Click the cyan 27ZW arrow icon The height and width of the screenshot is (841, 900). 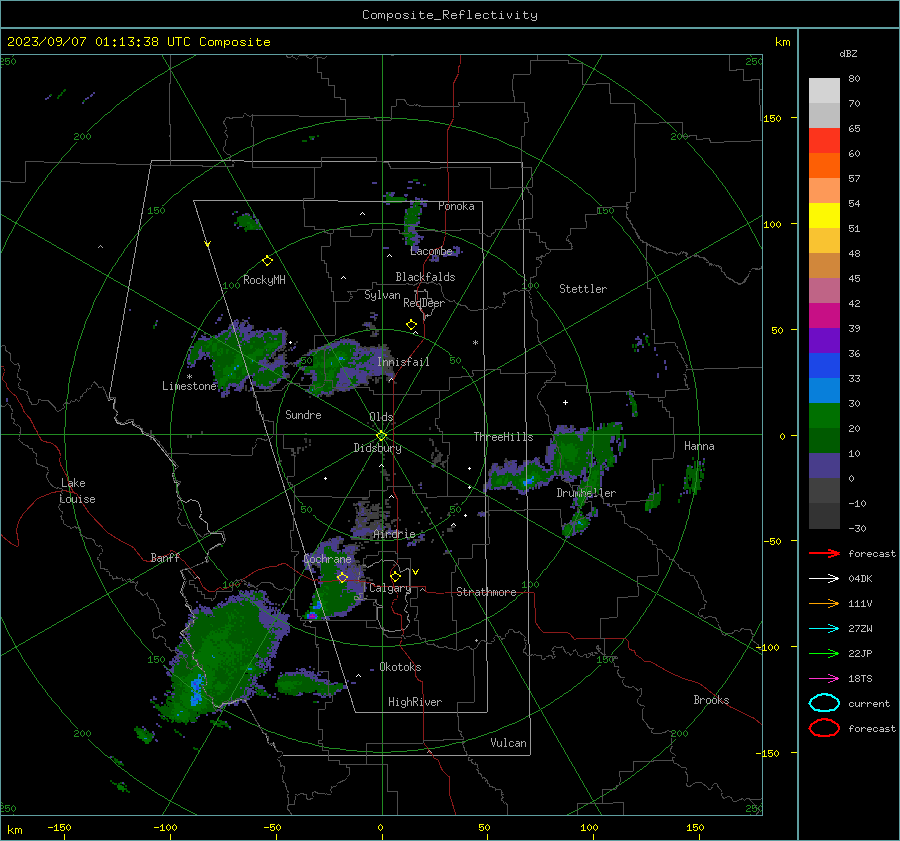pos(824,629)
